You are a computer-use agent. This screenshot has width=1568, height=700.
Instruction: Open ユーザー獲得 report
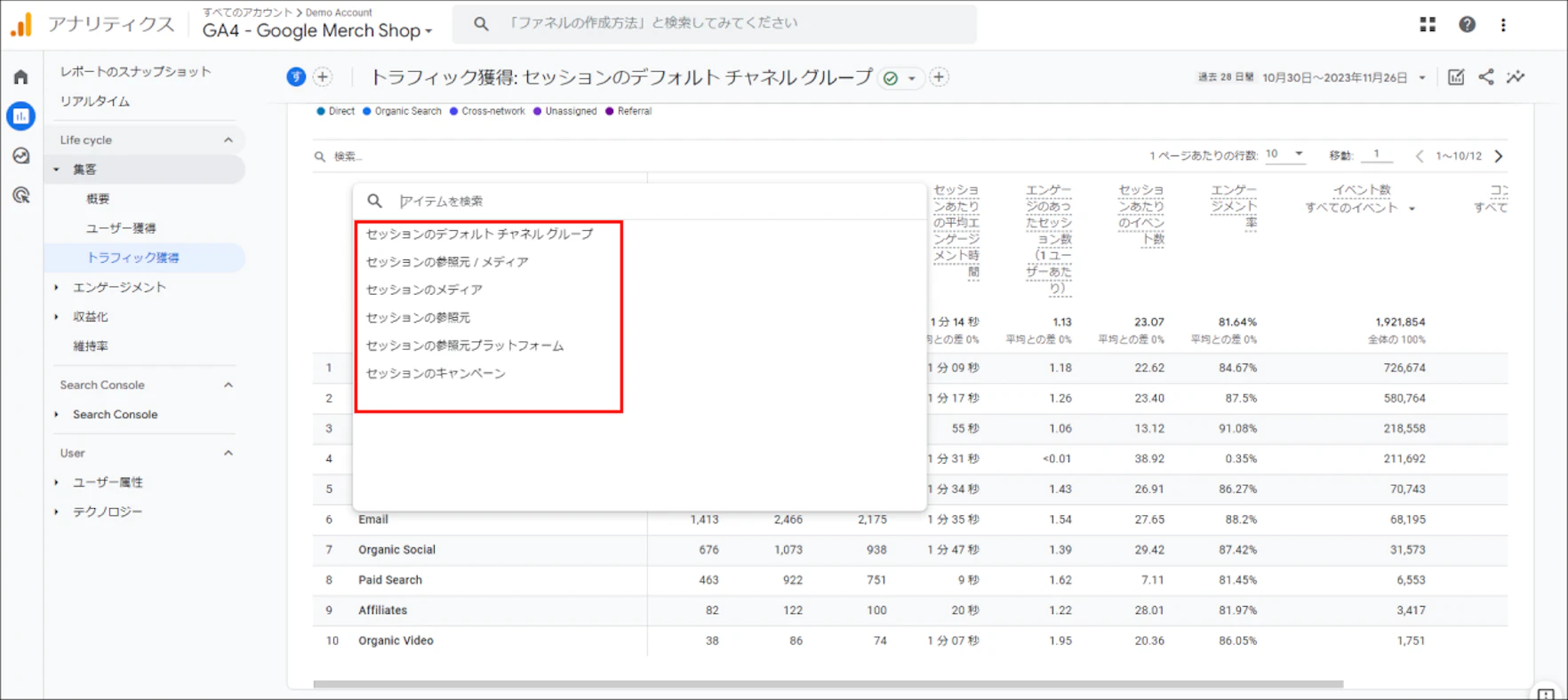pyautogui.click(x=121, y=228)
